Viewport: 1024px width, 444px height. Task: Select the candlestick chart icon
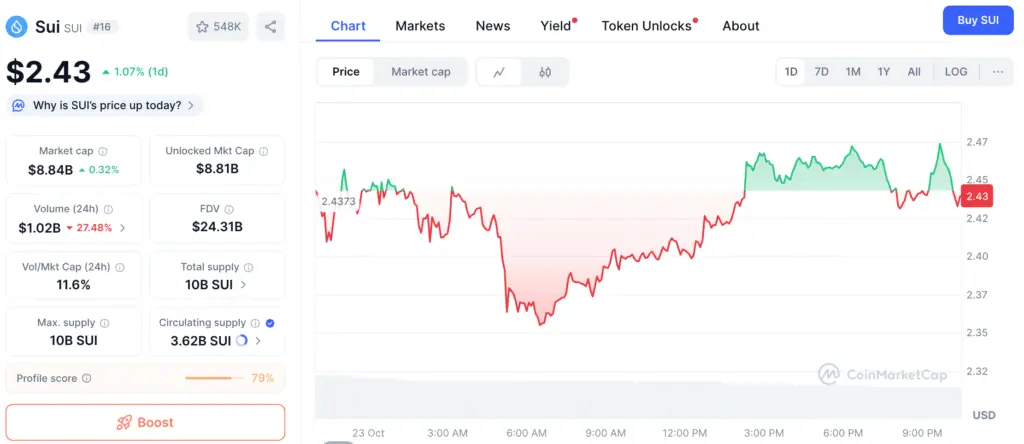tap(545, 72)
